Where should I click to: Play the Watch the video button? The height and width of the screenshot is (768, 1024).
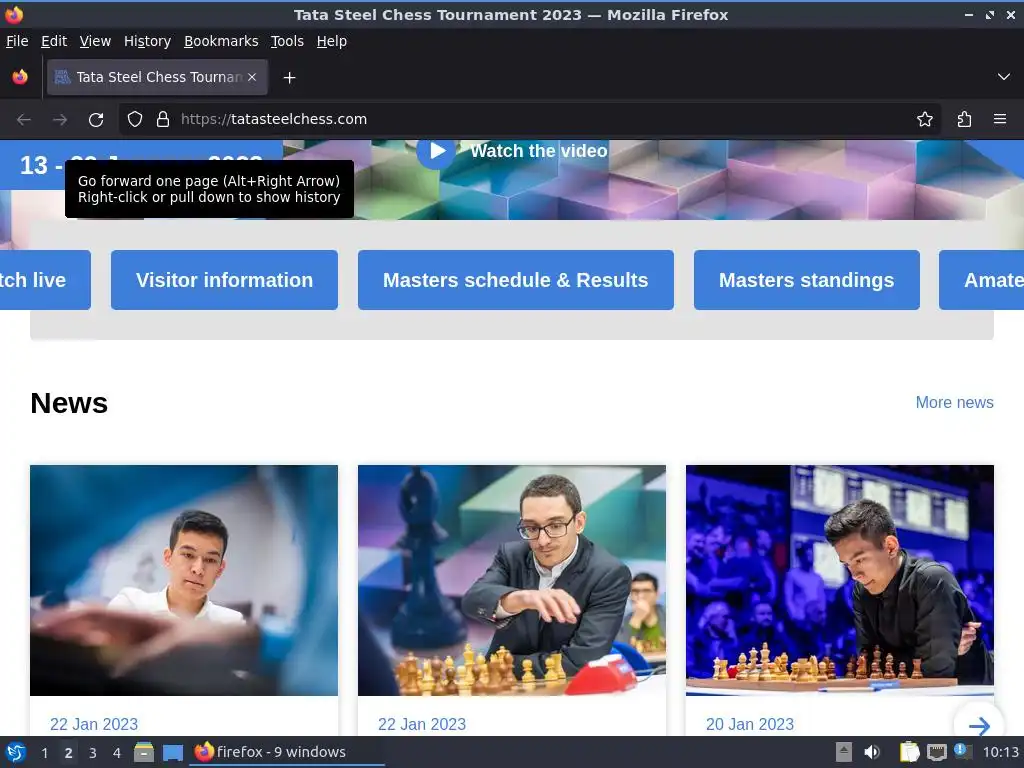coord(436,151)
